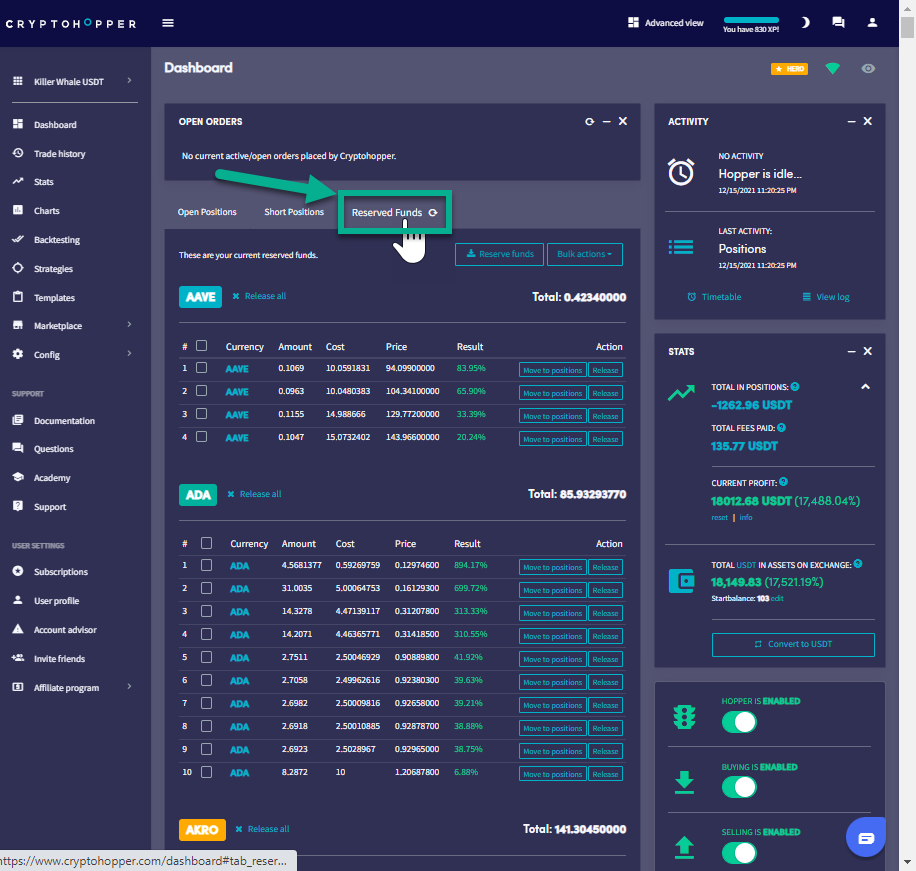Open the Bulk actions dropdown
The width and height of the screenshot is (916, 871).
point(585,254)
